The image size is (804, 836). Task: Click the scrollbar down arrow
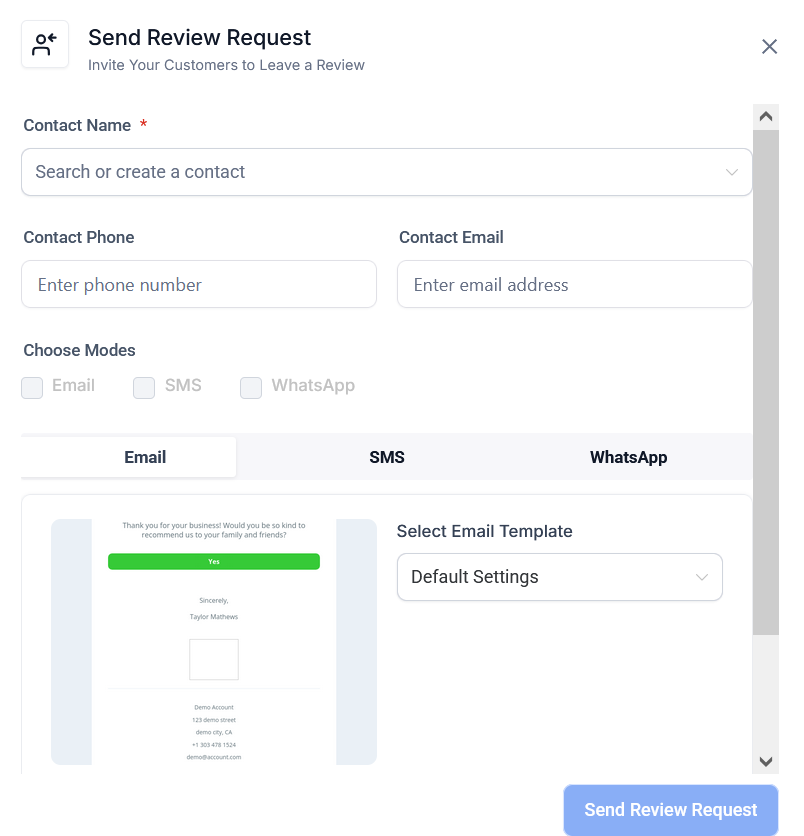pos(766,762)
